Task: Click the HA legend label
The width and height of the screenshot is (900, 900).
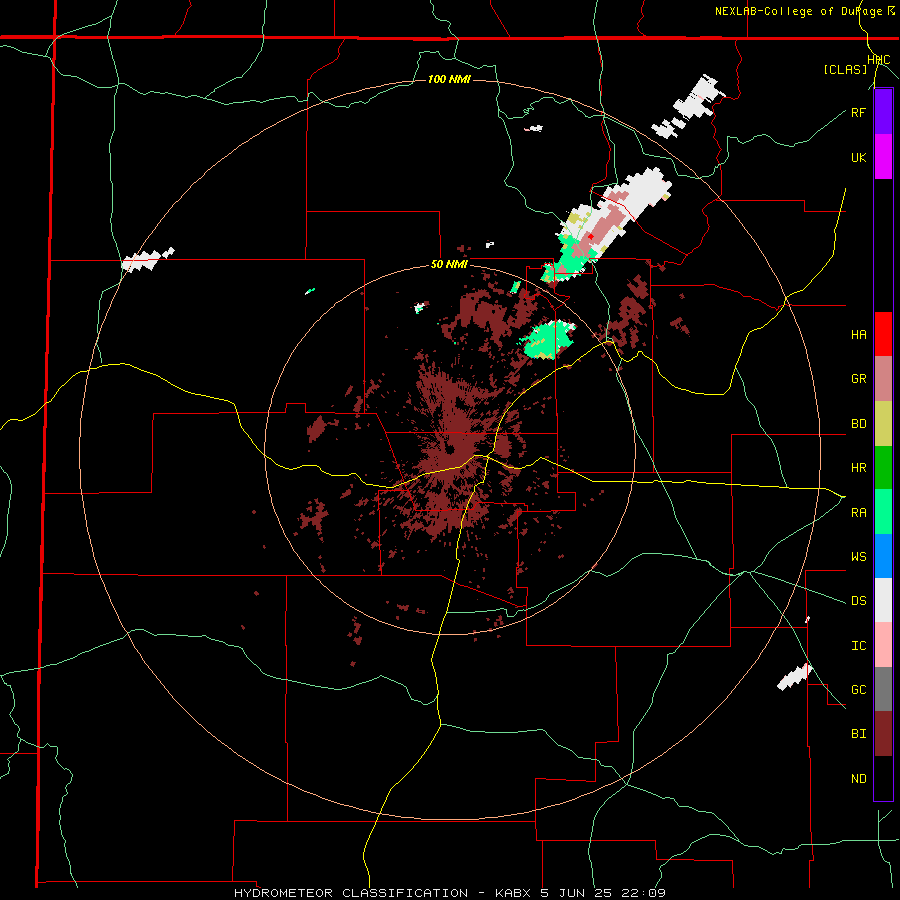Action: point(858,335)
